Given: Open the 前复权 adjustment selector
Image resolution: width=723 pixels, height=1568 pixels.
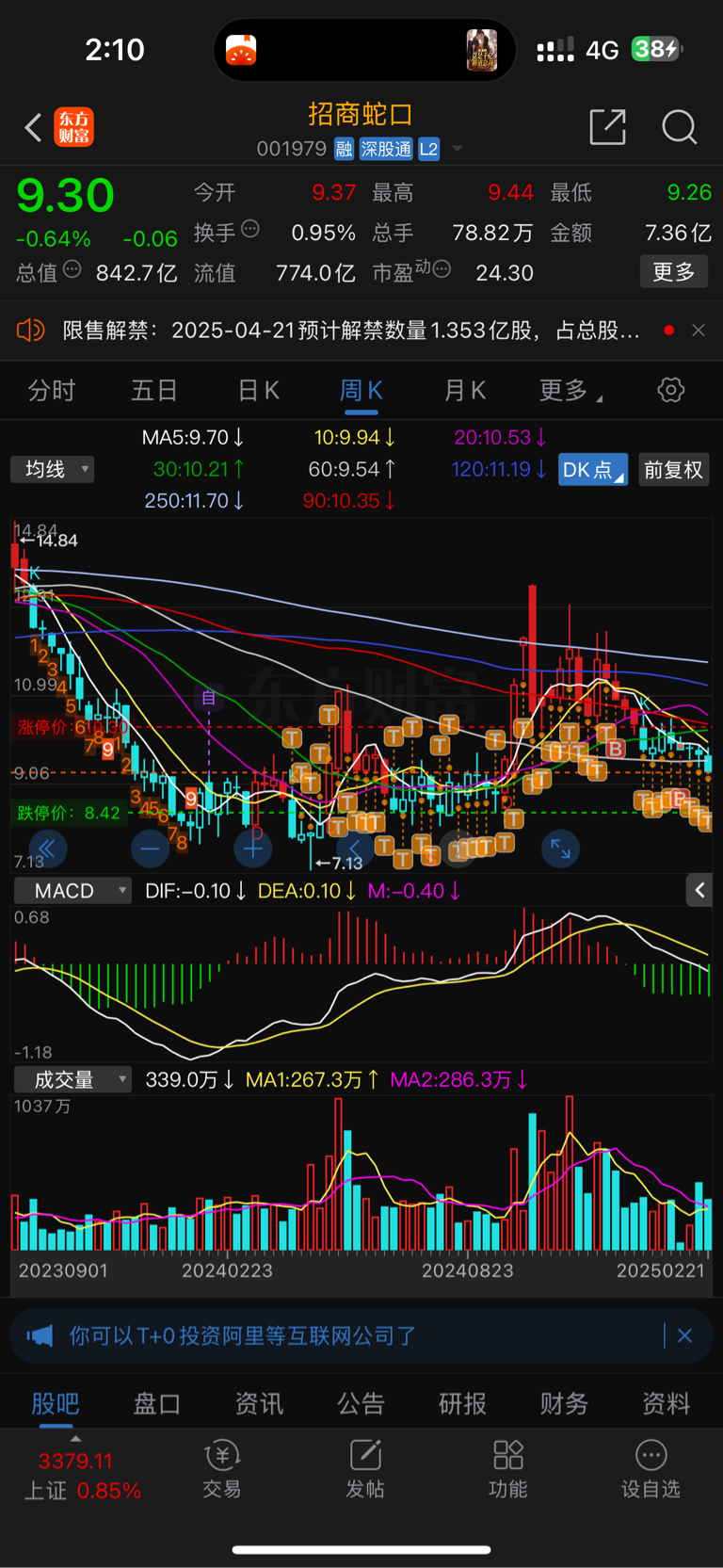Looking at the screenshot, I should click(x=674, y=470).
